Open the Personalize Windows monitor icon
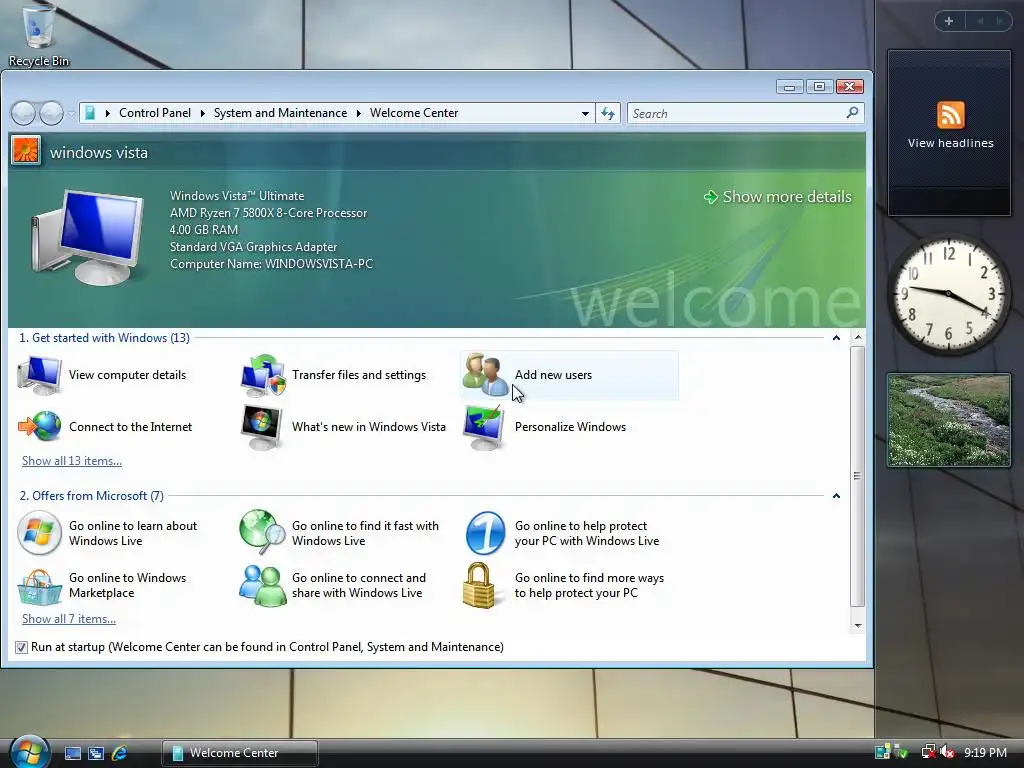 coord(485,426)
